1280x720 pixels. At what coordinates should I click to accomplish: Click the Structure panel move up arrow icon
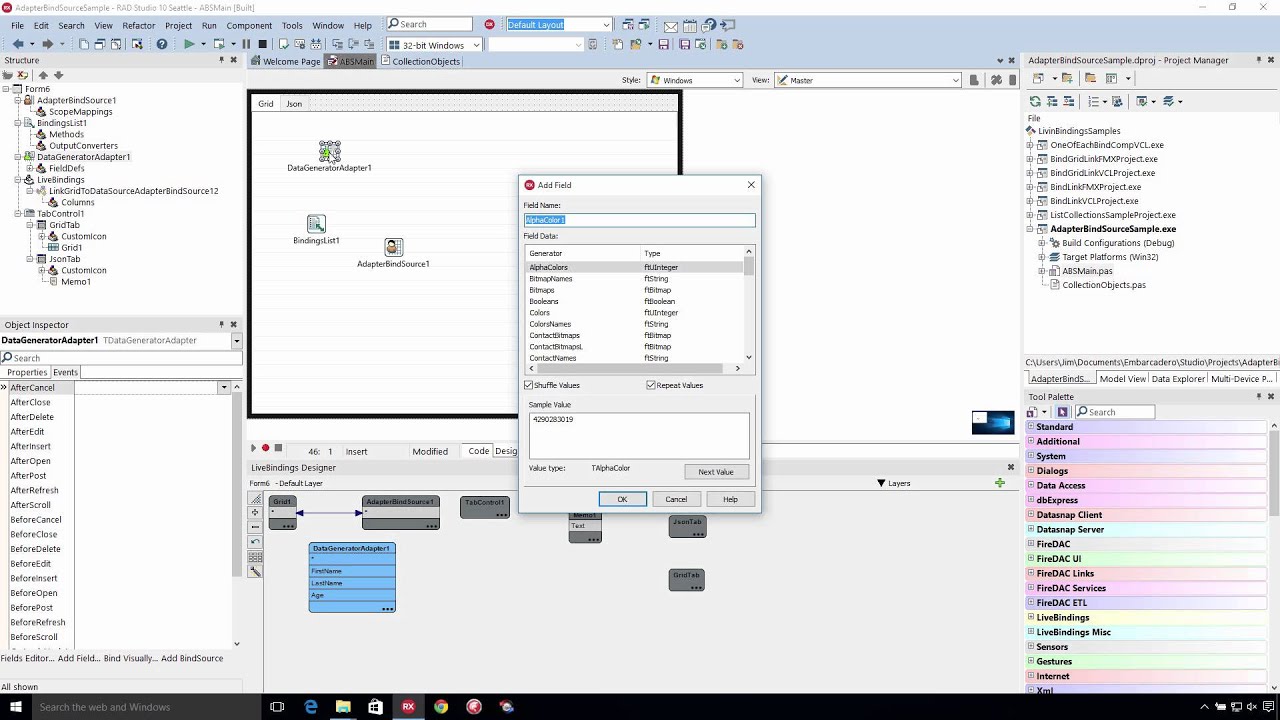coord(43,75)
